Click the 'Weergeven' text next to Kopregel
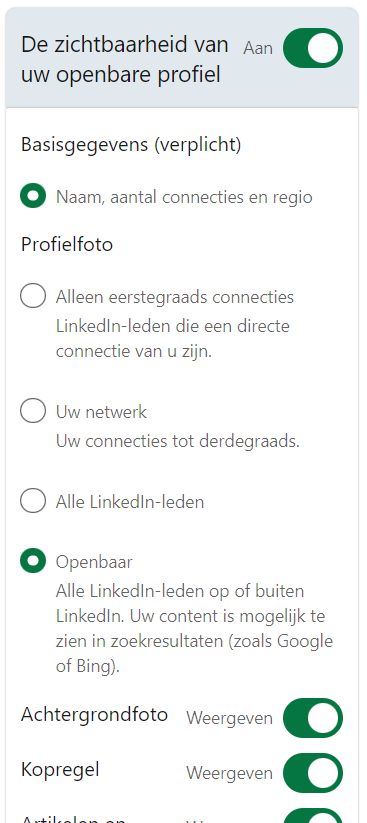The height and width of the screenshot is (823, 367). point(229,773)
